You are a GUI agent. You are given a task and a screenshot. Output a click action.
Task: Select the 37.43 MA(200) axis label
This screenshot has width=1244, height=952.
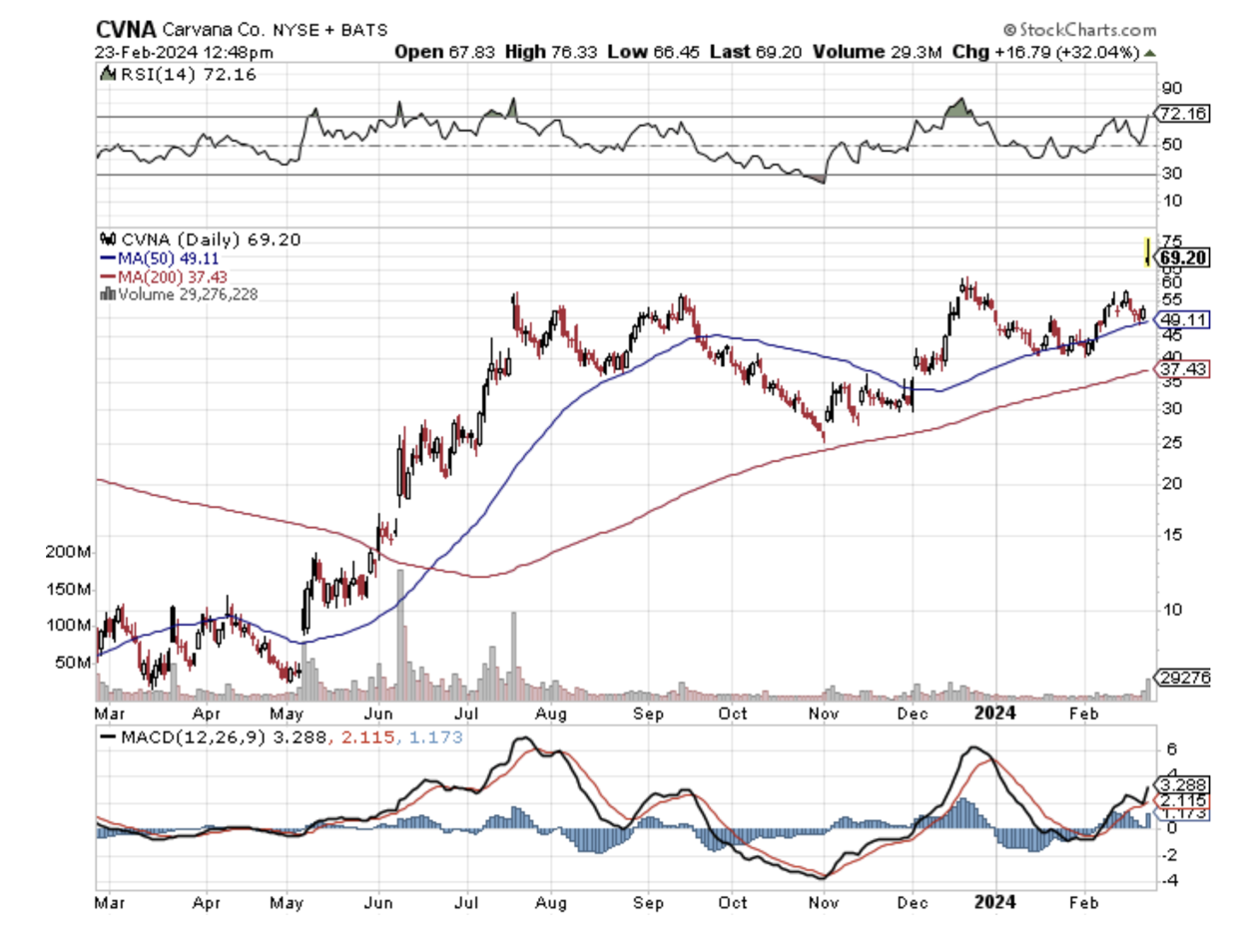pyautogui.click(x=1183, y=369)
